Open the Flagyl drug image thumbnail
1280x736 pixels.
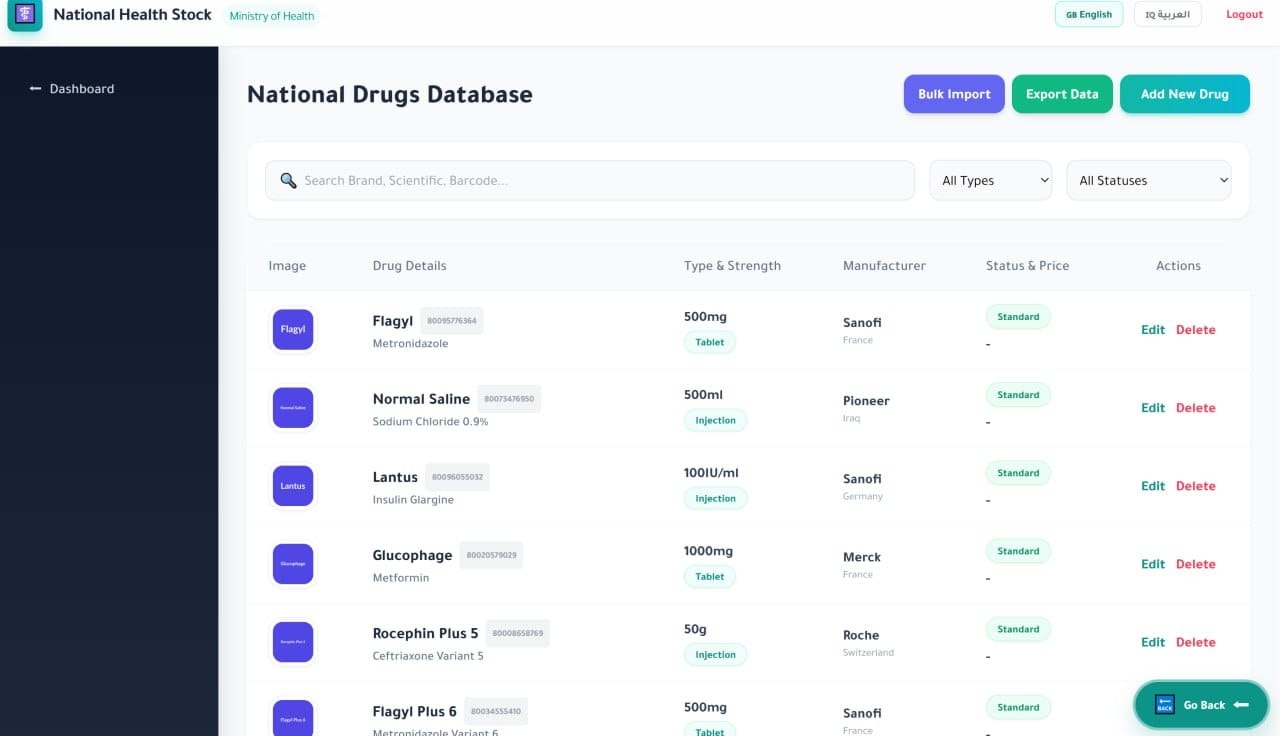tap(293, 329)
